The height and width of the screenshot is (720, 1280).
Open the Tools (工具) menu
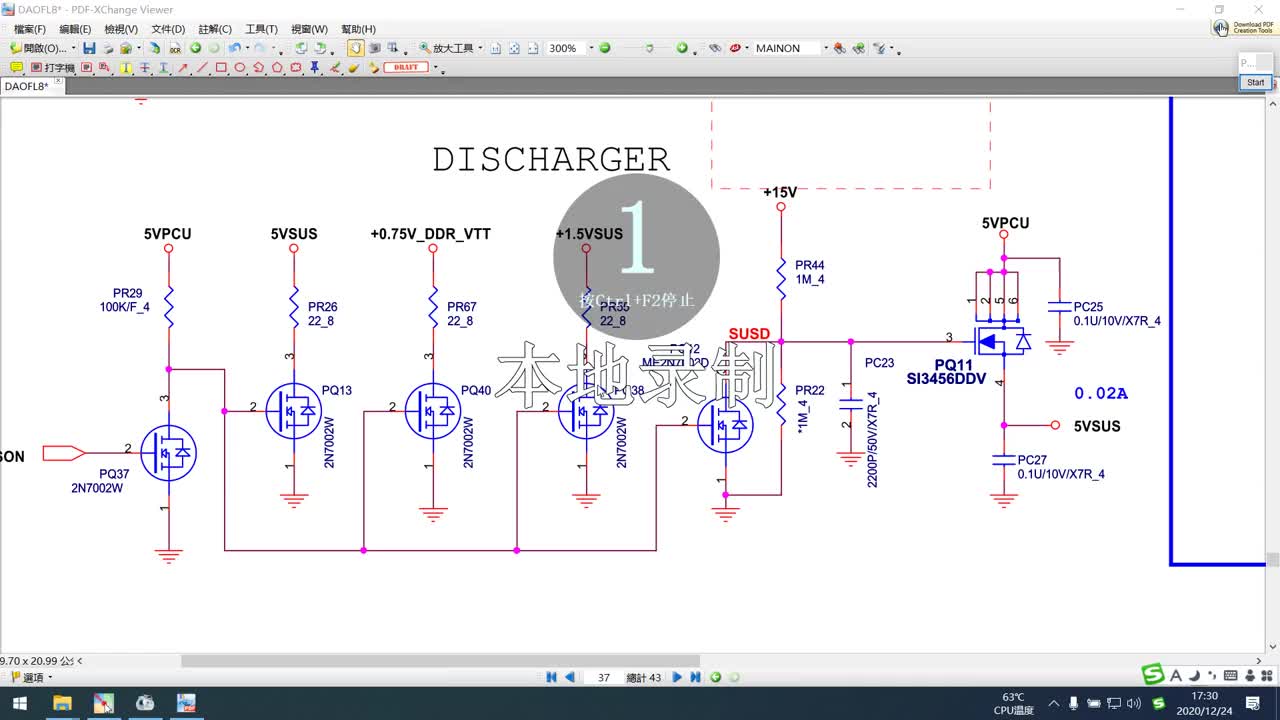[x=261, y=29]
